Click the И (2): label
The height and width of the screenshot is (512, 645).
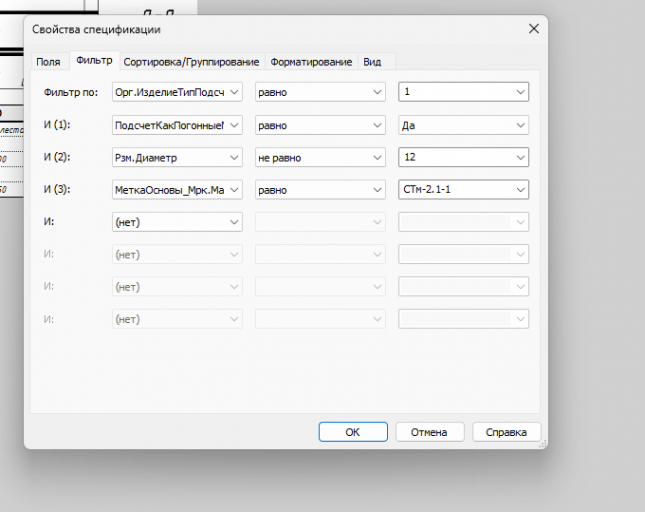[57, 157]
